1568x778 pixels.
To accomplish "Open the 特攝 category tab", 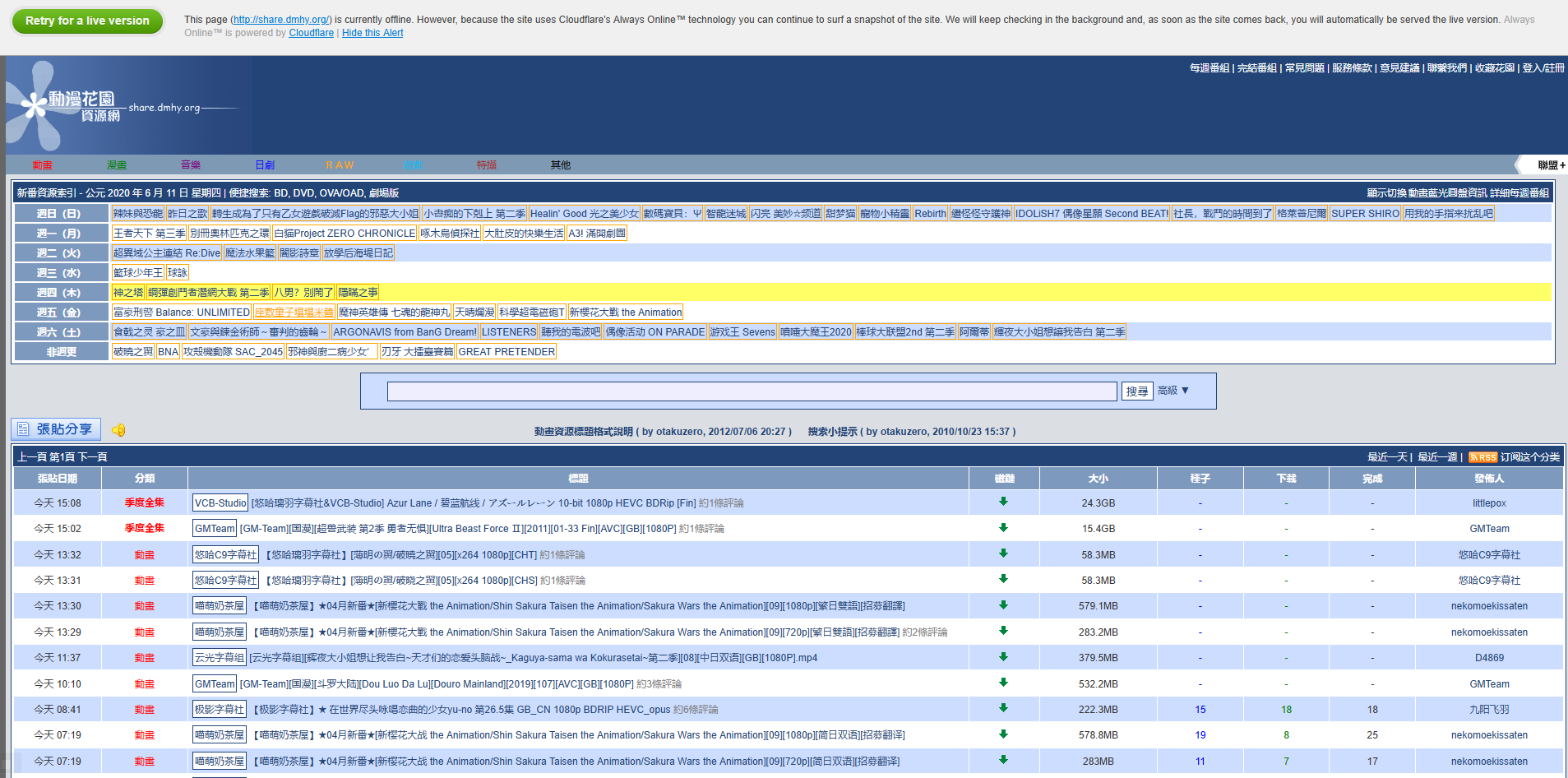I will point(487,165).
